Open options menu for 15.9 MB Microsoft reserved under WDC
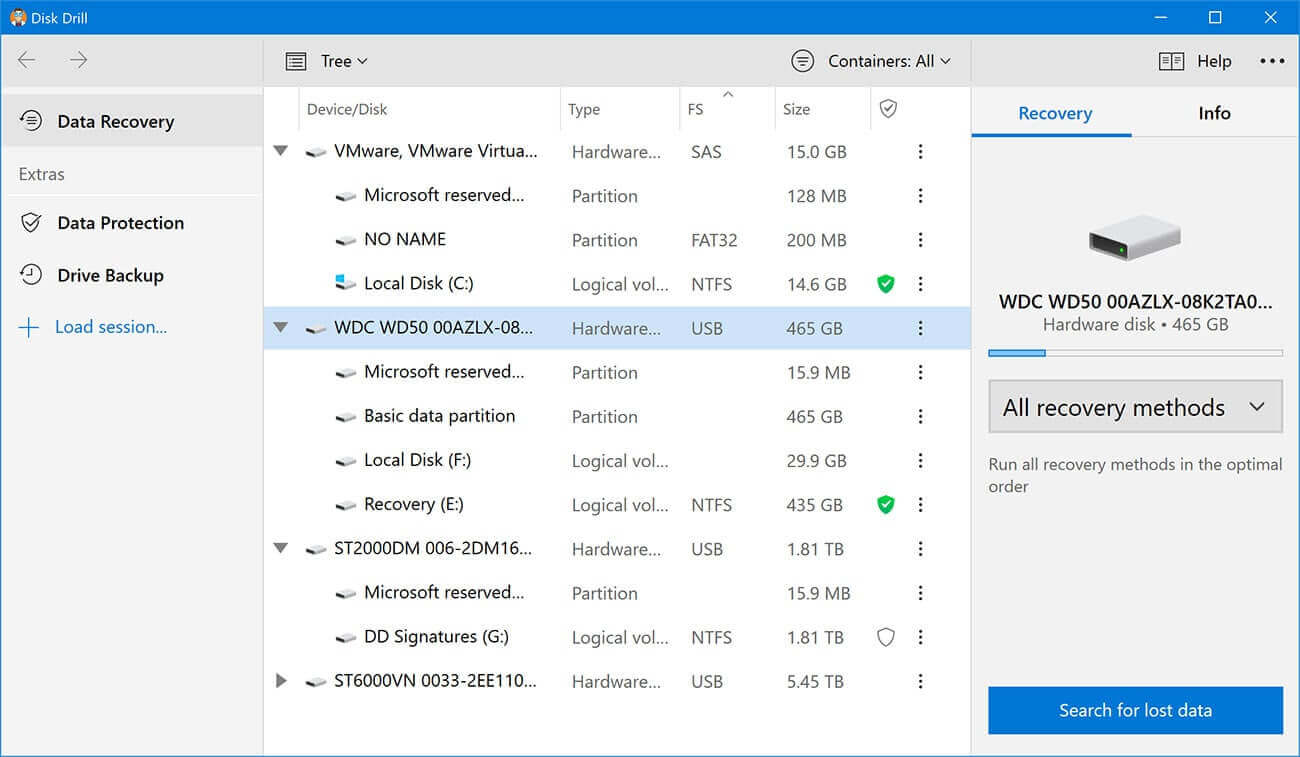 [920, 372]
